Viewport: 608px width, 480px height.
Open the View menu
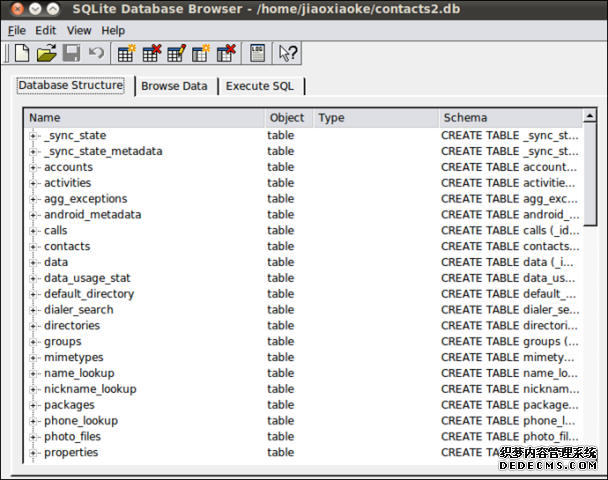[79, 30]
